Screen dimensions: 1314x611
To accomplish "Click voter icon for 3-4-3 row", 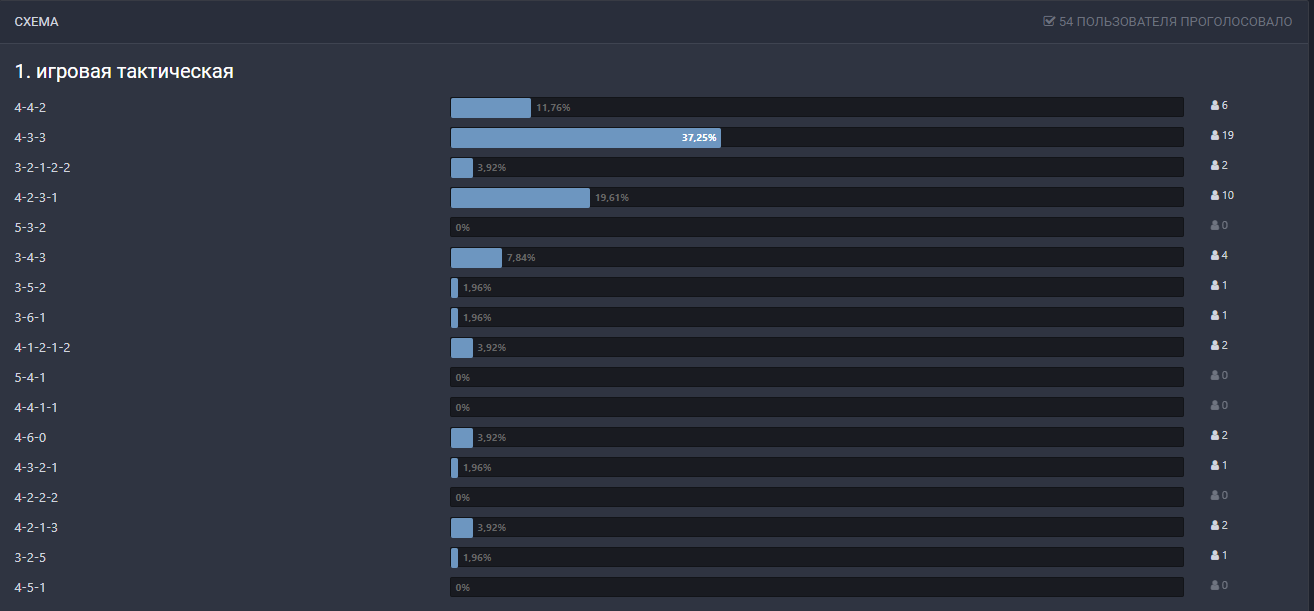I will [x=1215, y=255].
